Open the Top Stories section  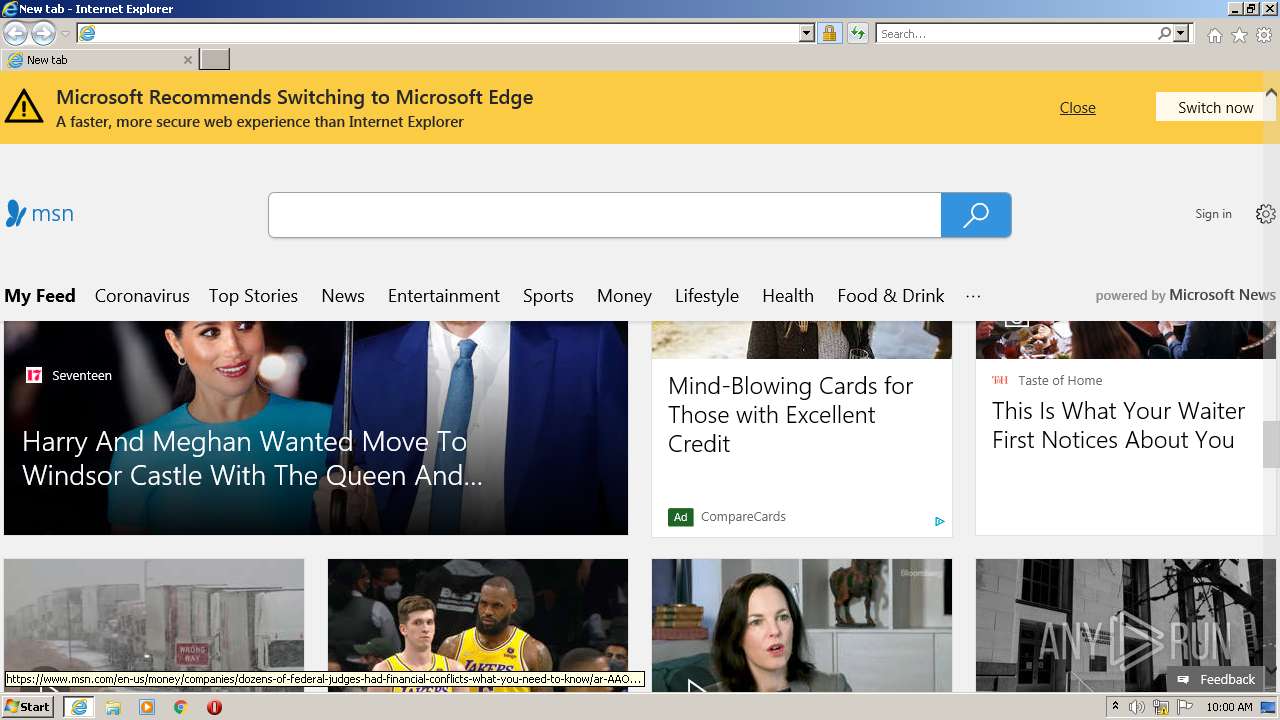(253, 296)
